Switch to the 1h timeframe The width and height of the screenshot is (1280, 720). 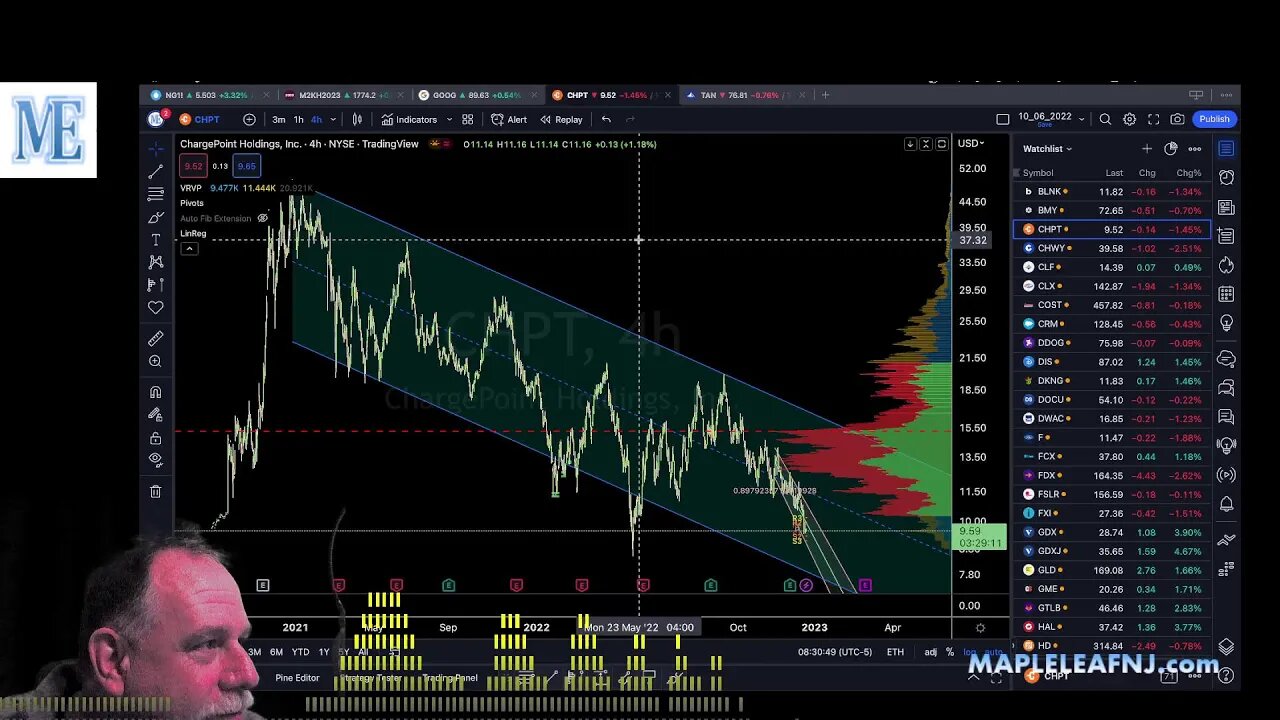(x=298, y=119)
